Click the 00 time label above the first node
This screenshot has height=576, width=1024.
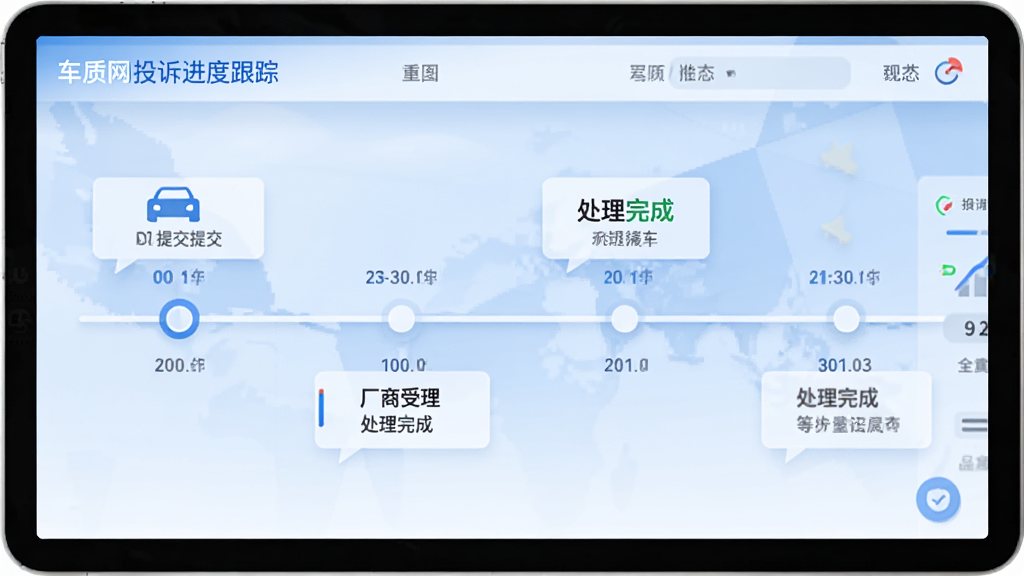(x=178, y=278)
